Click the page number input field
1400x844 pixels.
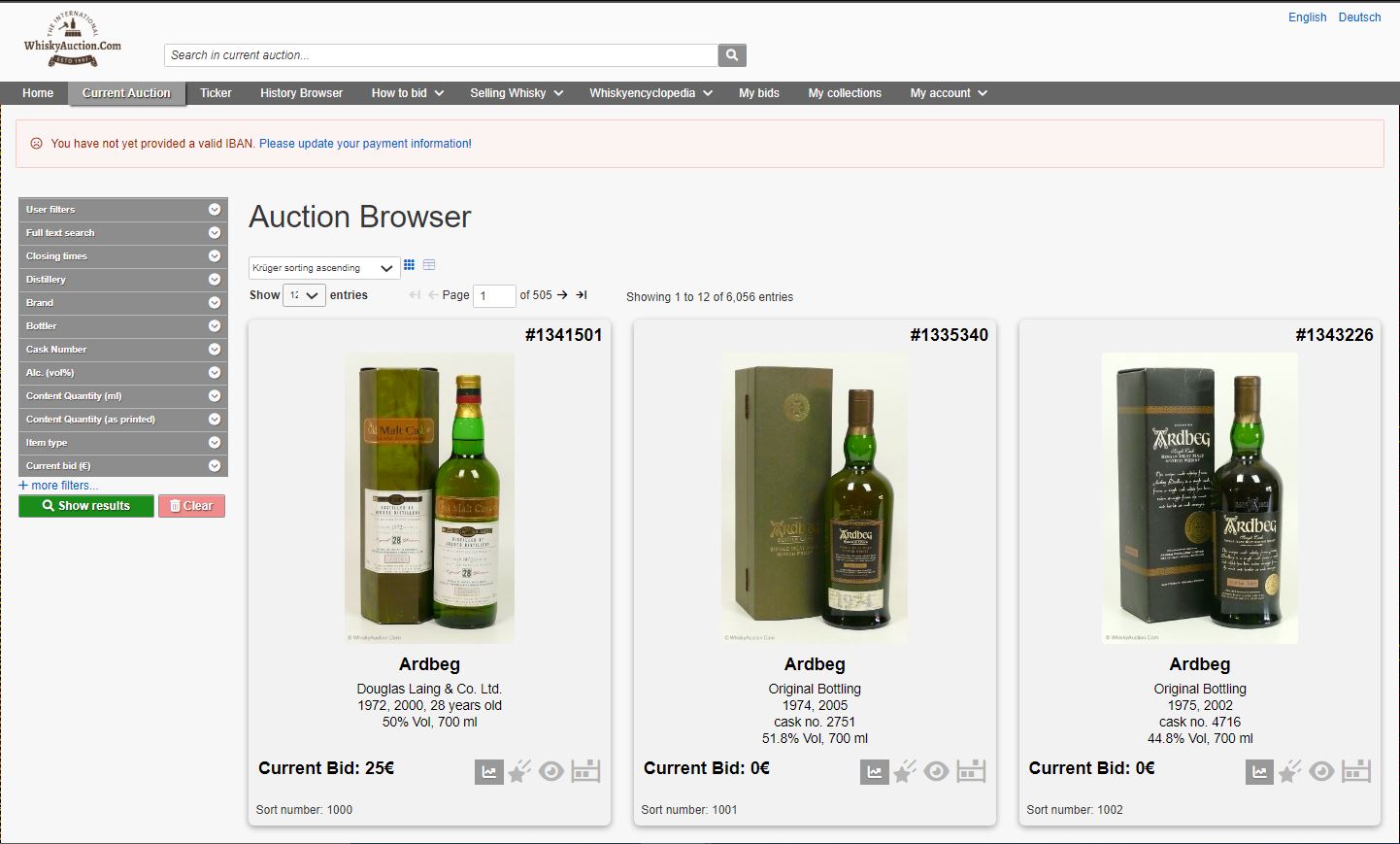494,295
